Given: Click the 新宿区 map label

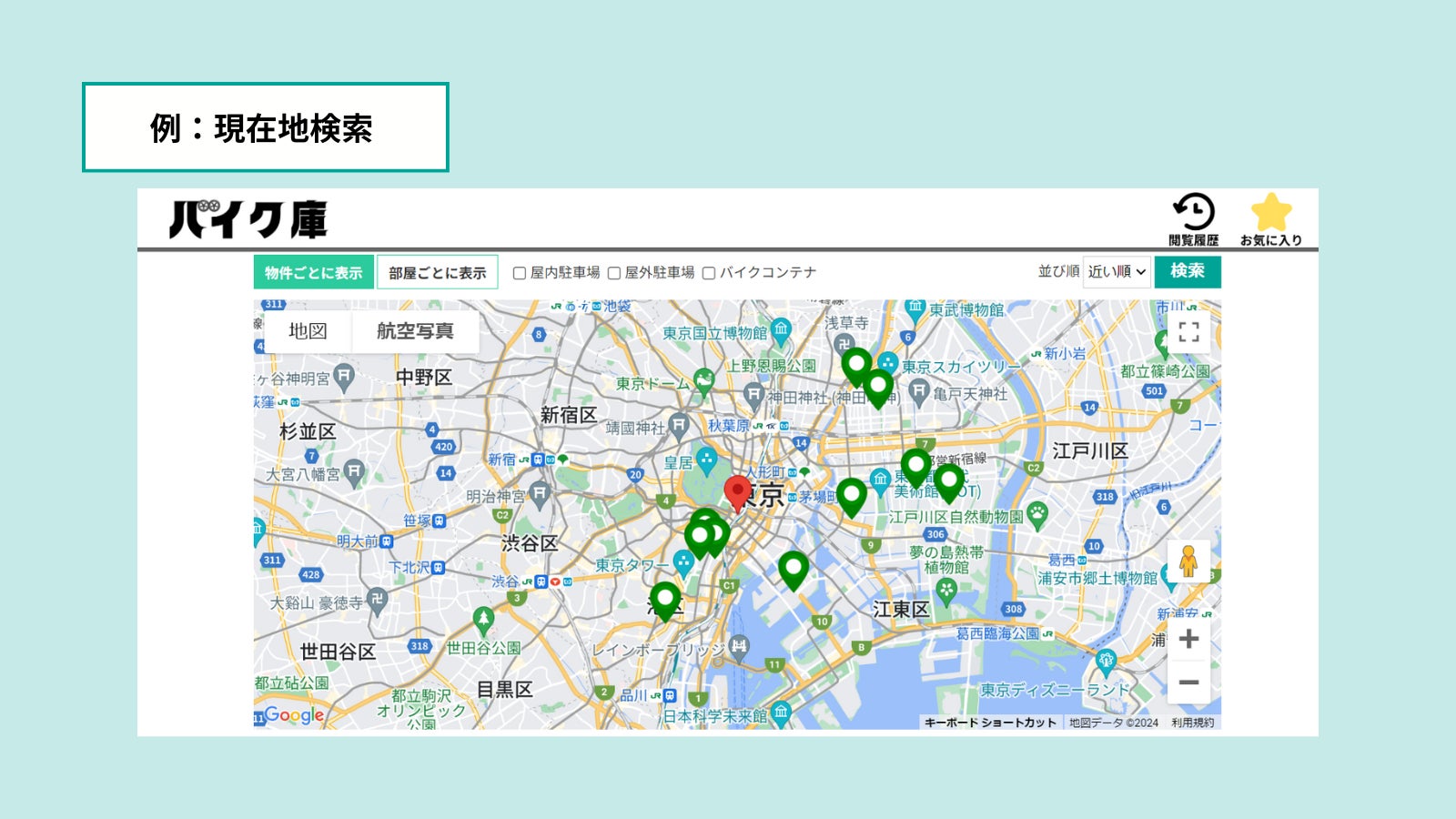Looking at the screenshot, I should [569, 415].
